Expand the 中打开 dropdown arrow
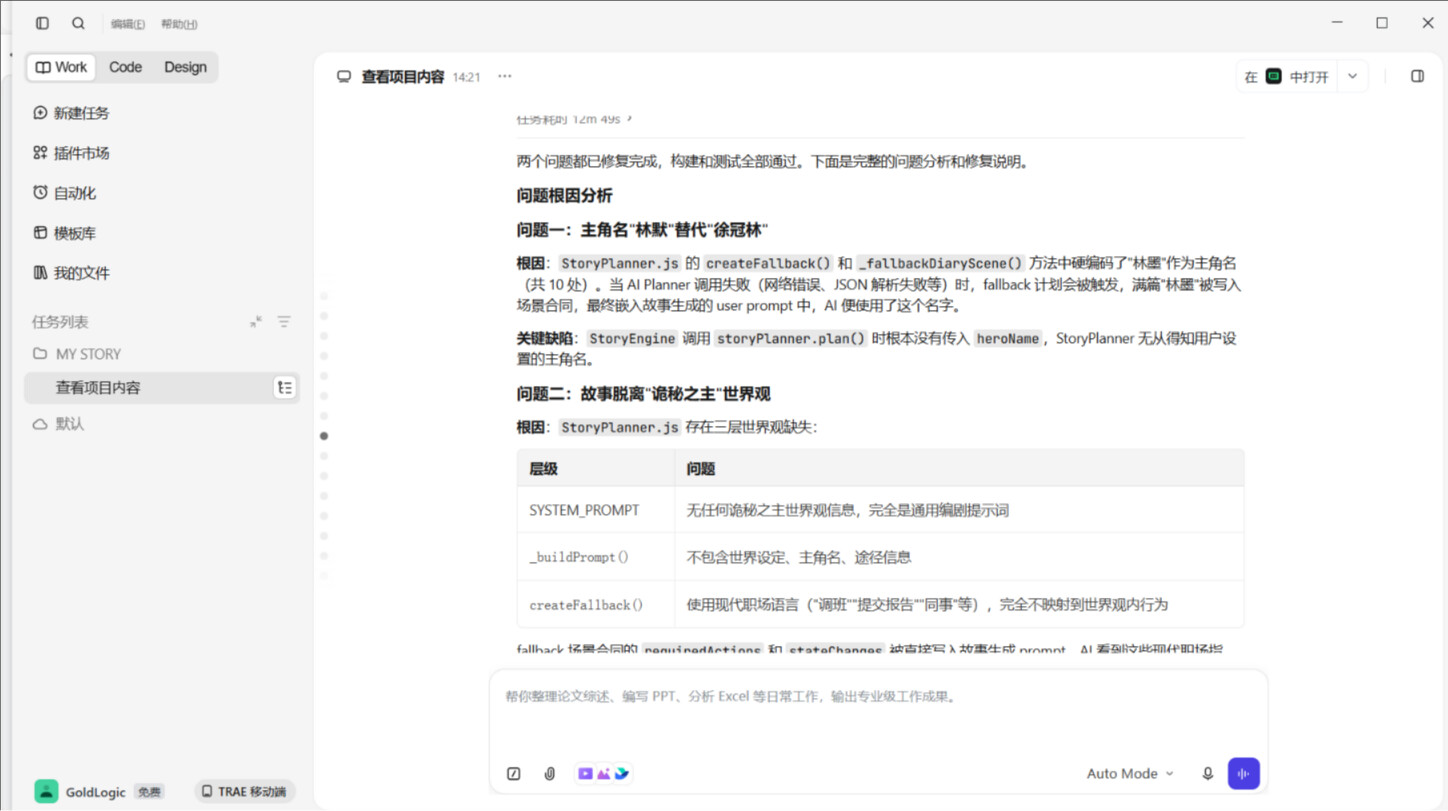The width and height of the screenshot is (1448, 811). point(1353,76)
